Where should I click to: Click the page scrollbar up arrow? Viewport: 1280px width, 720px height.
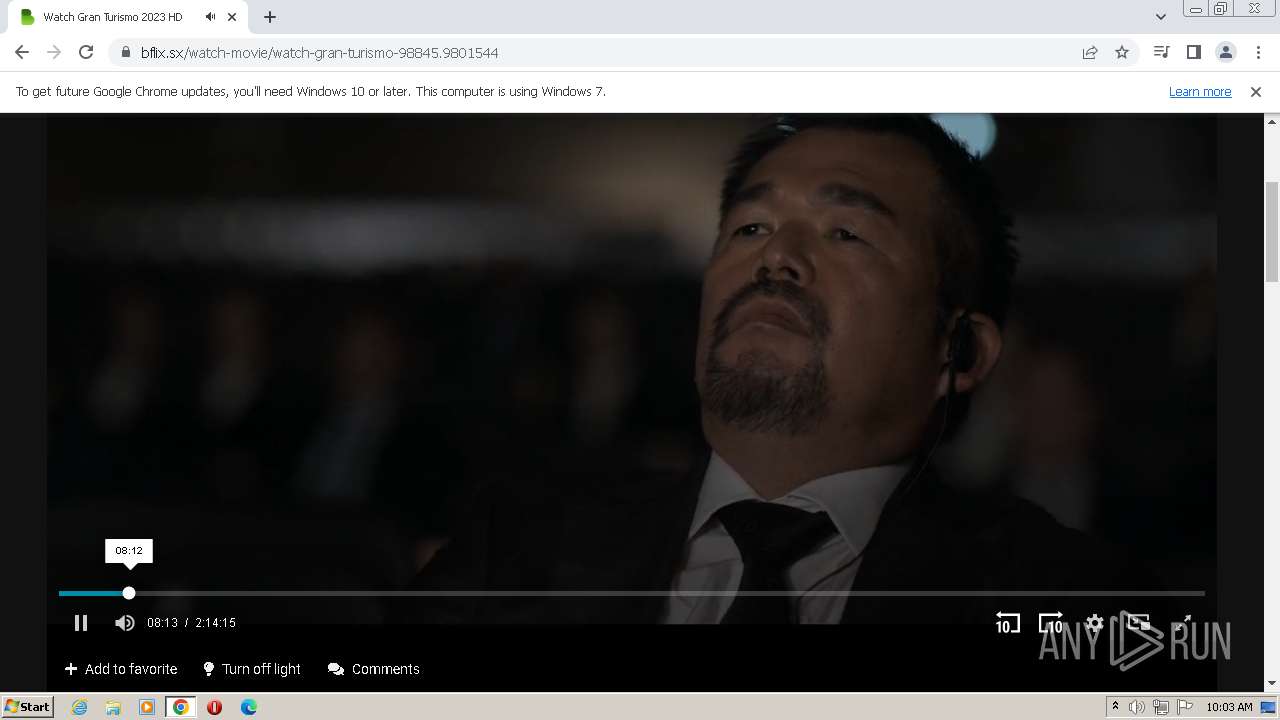[1272, 121]
